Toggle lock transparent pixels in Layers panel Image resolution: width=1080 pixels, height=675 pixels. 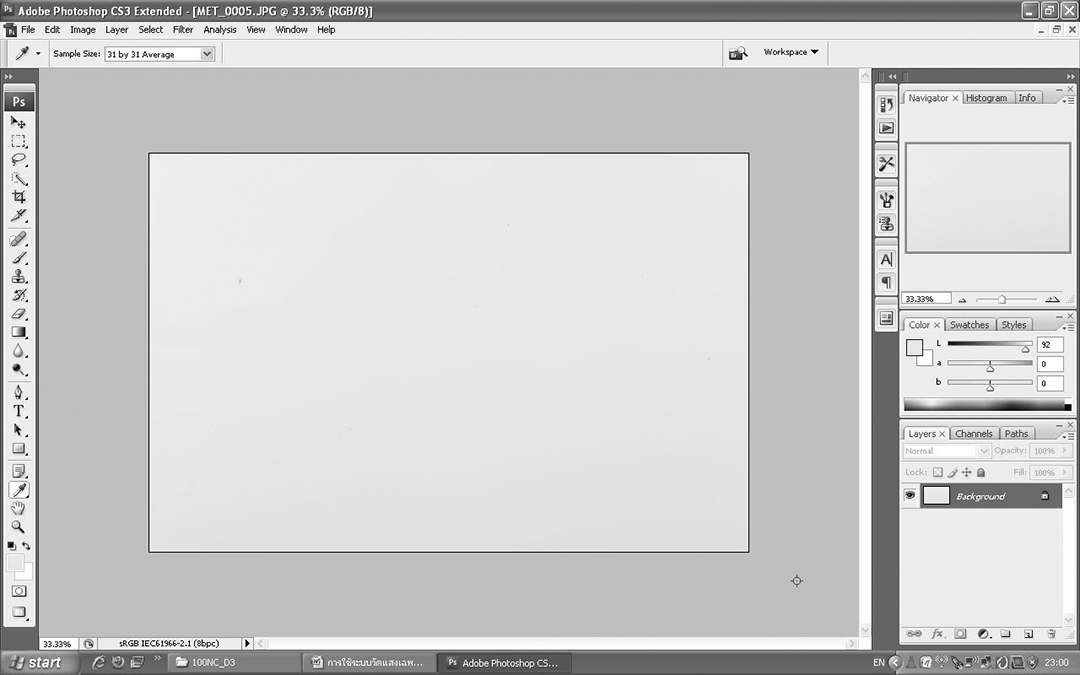tap(938, 472)
